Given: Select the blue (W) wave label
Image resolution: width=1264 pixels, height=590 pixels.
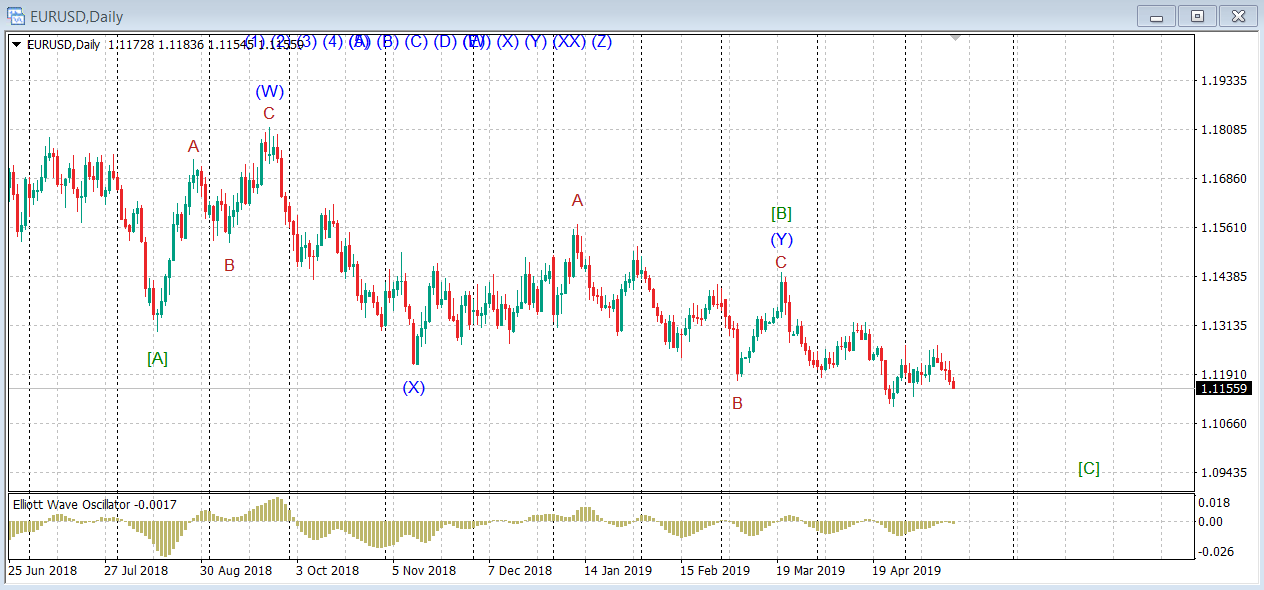Looking at the screenshot, I should point(270,91).
